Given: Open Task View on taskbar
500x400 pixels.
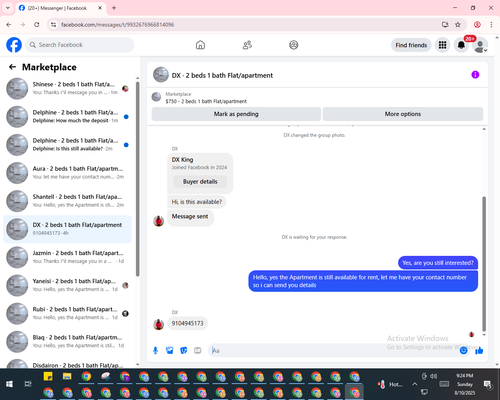Looking at the screenshot, I should (28, 384).
